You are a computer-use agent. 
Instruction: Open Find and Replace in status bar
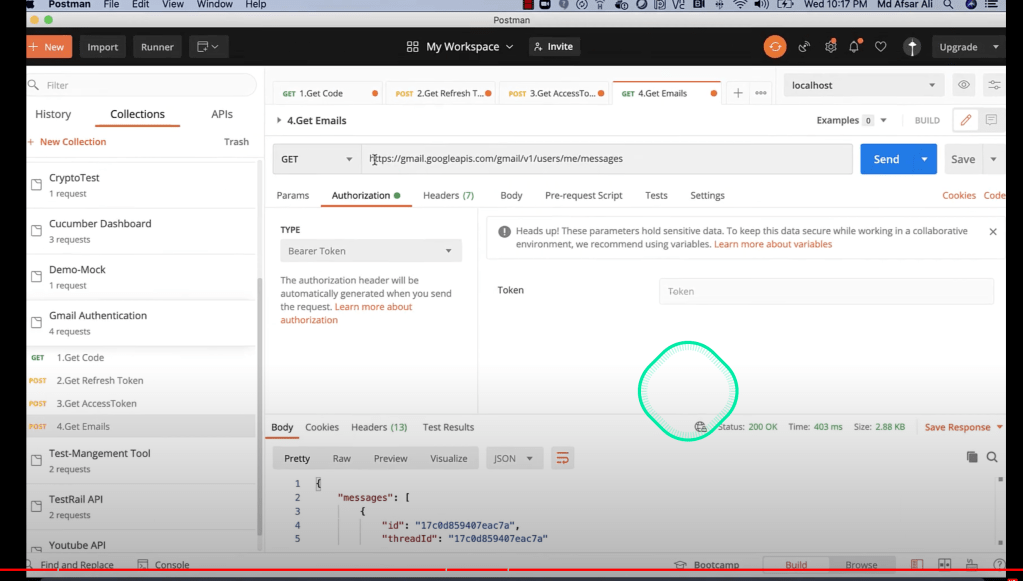70,565
